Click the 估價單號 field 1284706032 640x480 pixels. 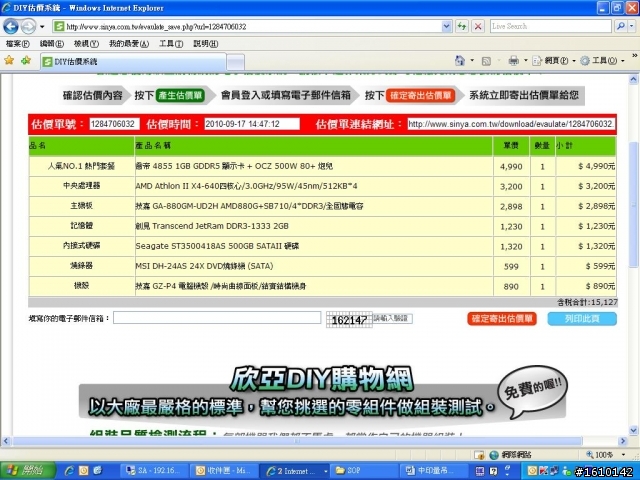pos(114,124)
